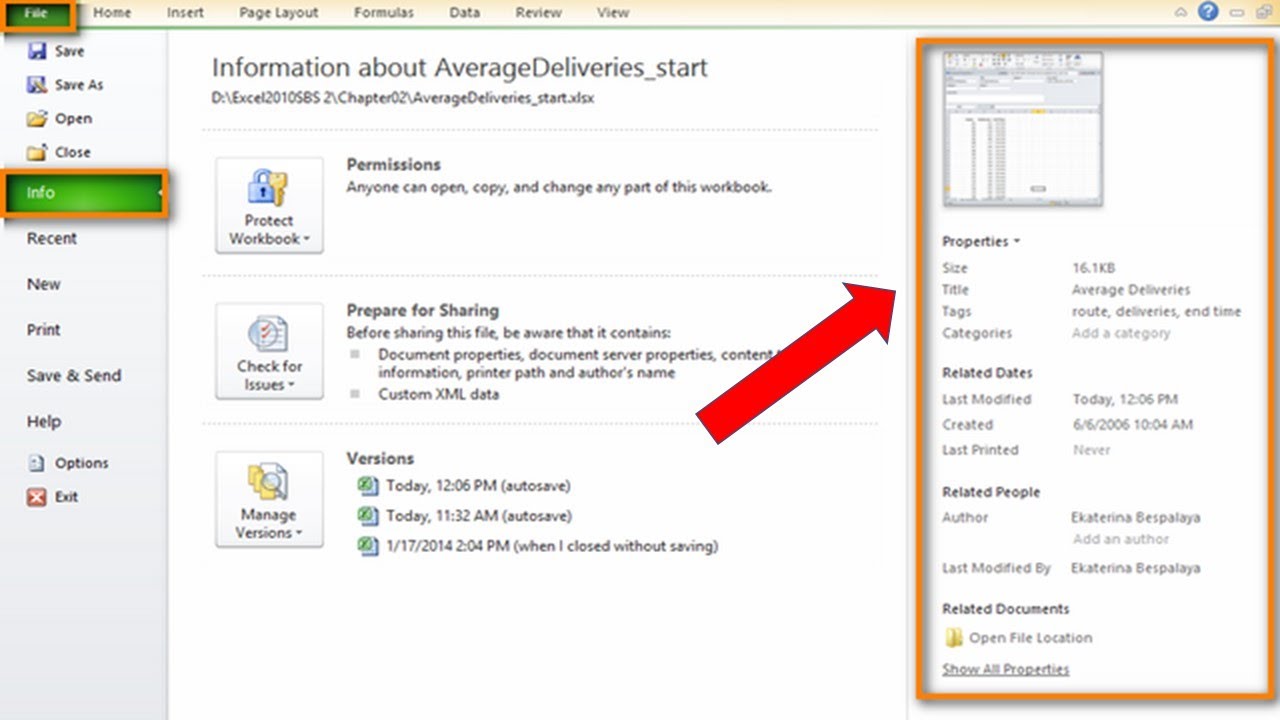Open the Data ribbon tab
Viewport: 1280px width, 720px height.
coord(464,13)
